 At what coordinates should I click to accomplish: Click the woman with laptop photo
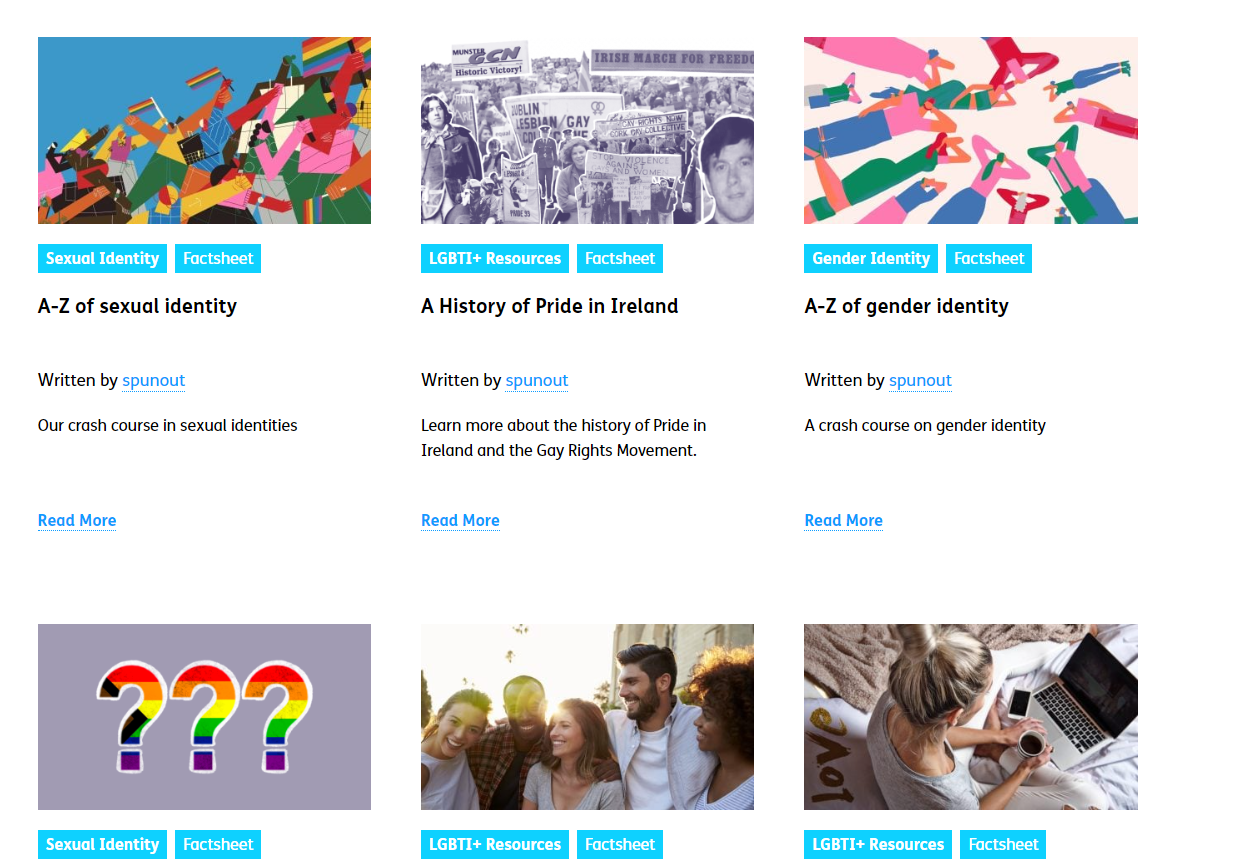[x=970, y=716]
